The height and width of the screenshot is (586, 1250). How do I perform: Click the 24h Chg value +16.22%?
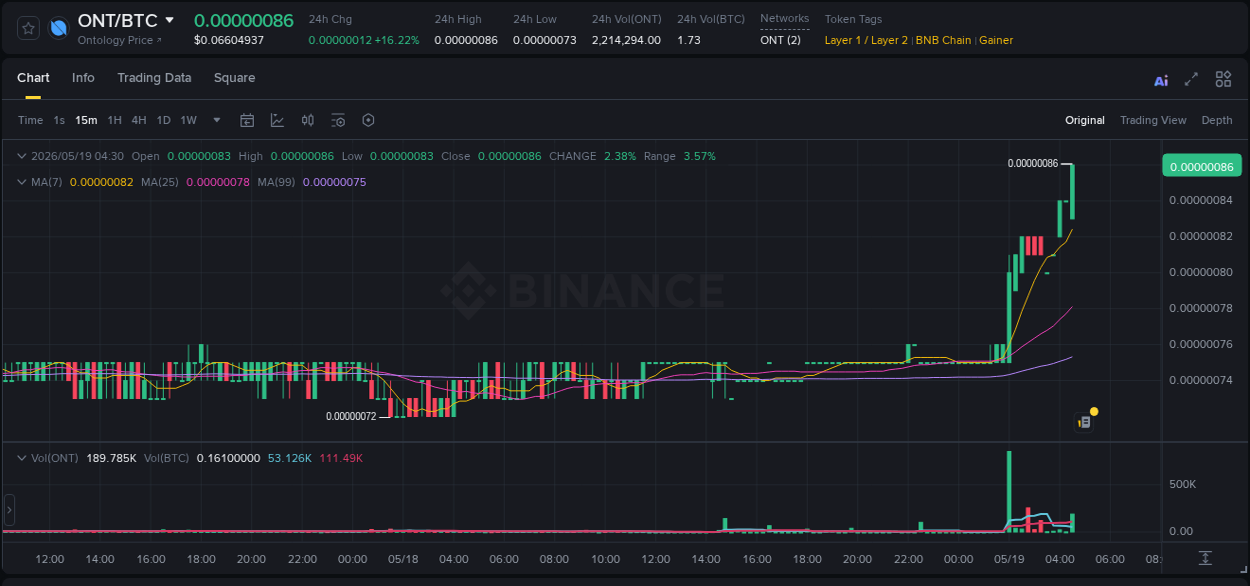coord(396,40)
